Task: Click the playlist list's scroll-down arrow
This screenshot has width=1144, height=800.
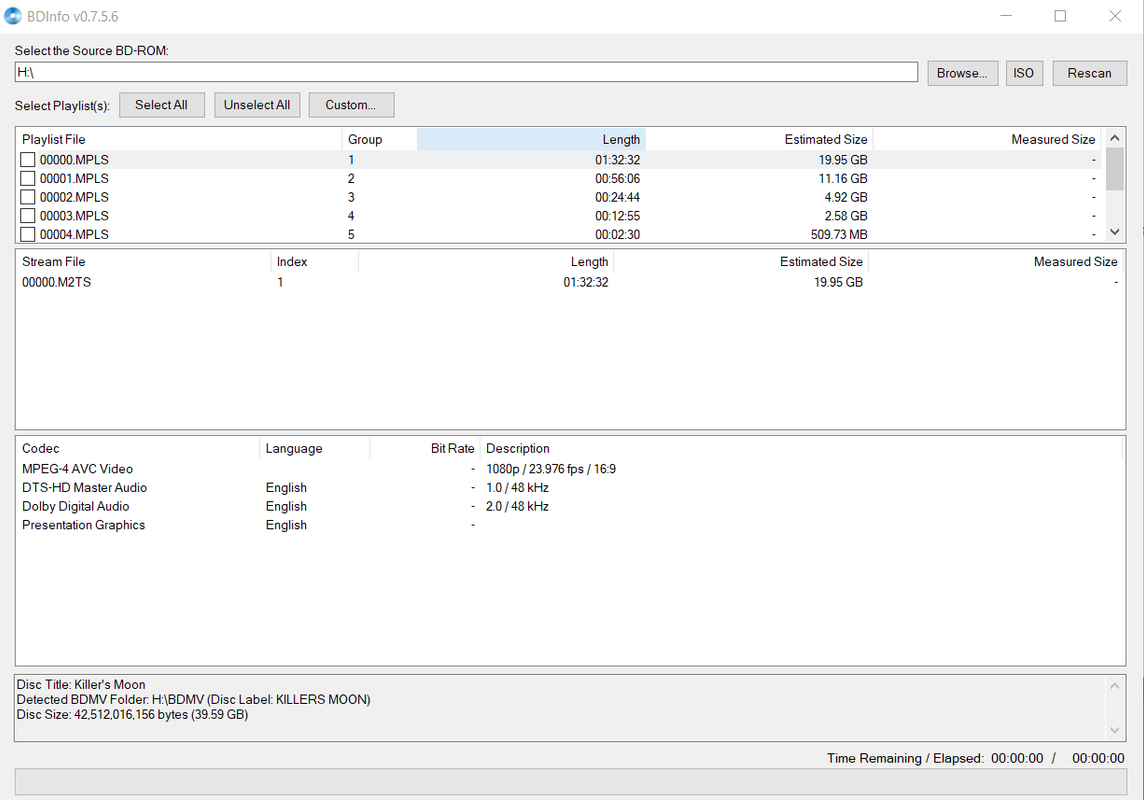Action: (x=1114, y=232)
